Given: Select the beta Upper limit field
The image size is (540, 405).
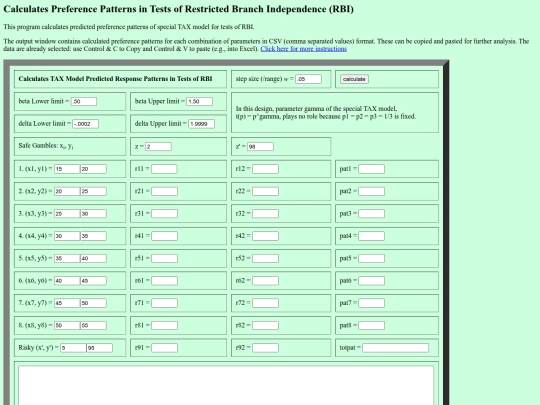Looking at the screenshot, I should (199, 102).
